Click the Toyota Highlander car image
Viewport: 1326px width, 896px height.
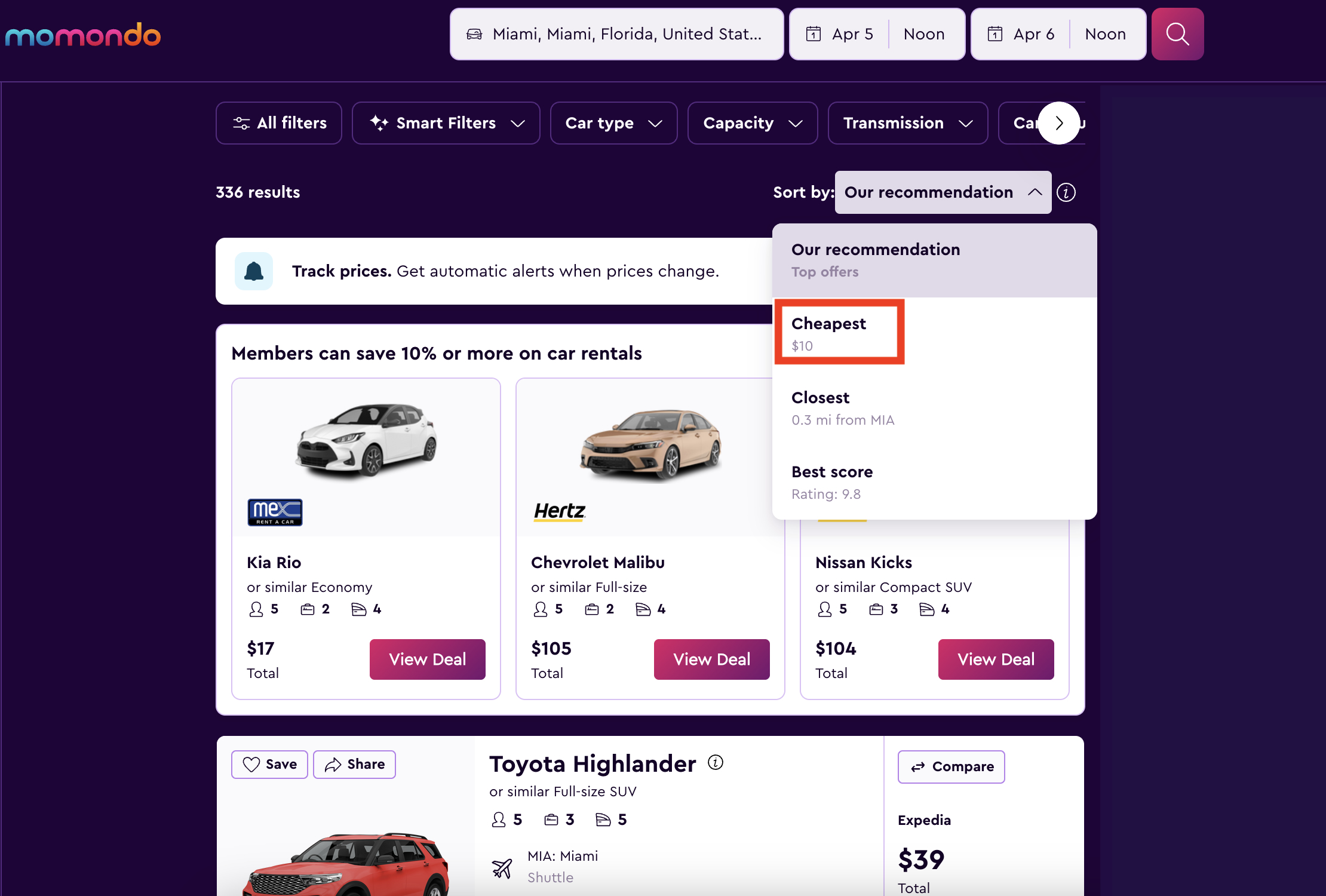click(346, 863)
